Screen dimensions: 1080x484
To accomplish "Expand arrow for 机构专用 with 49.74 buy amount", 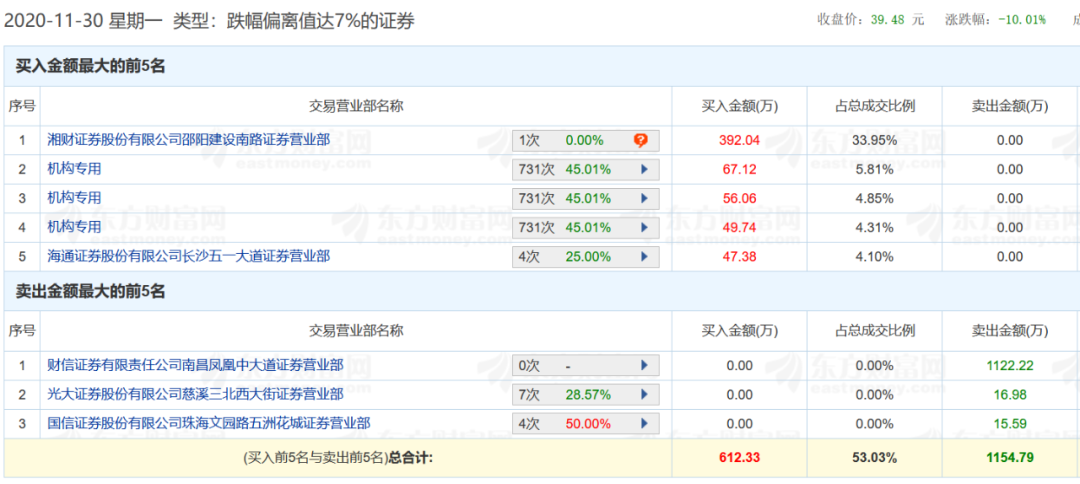I will [645, 228].
